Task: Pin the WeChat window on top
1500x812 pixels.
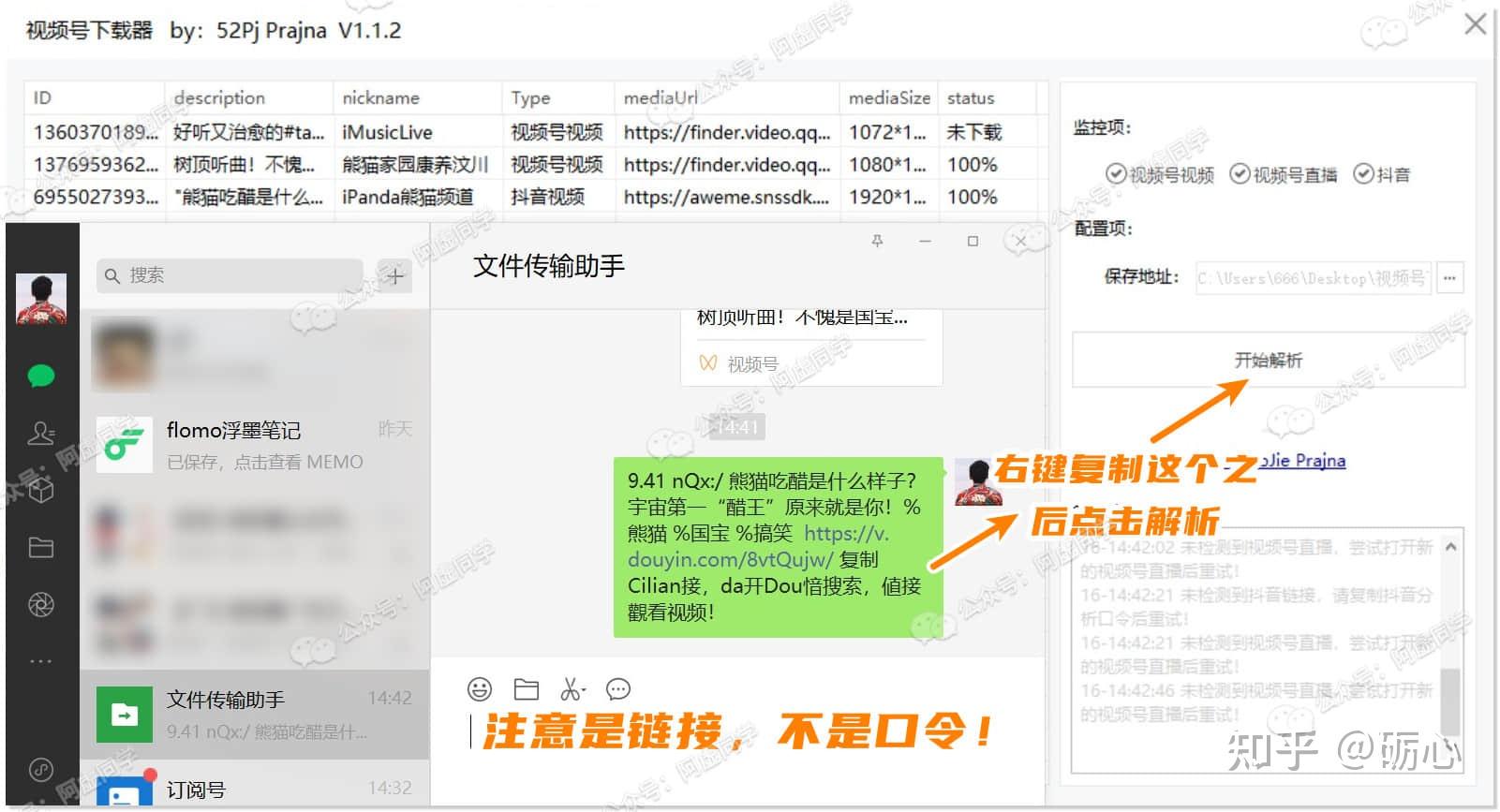Action: click(877, 242)
